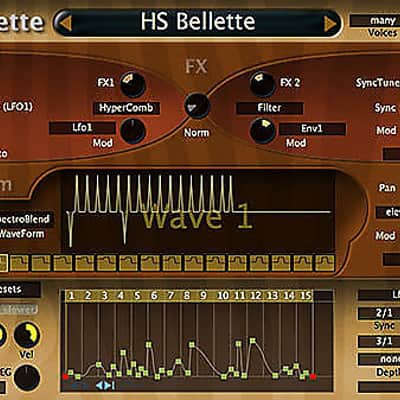Go to next preset with right arrow
The width and height of the screenshot is (400, 400).
(330, 24)
